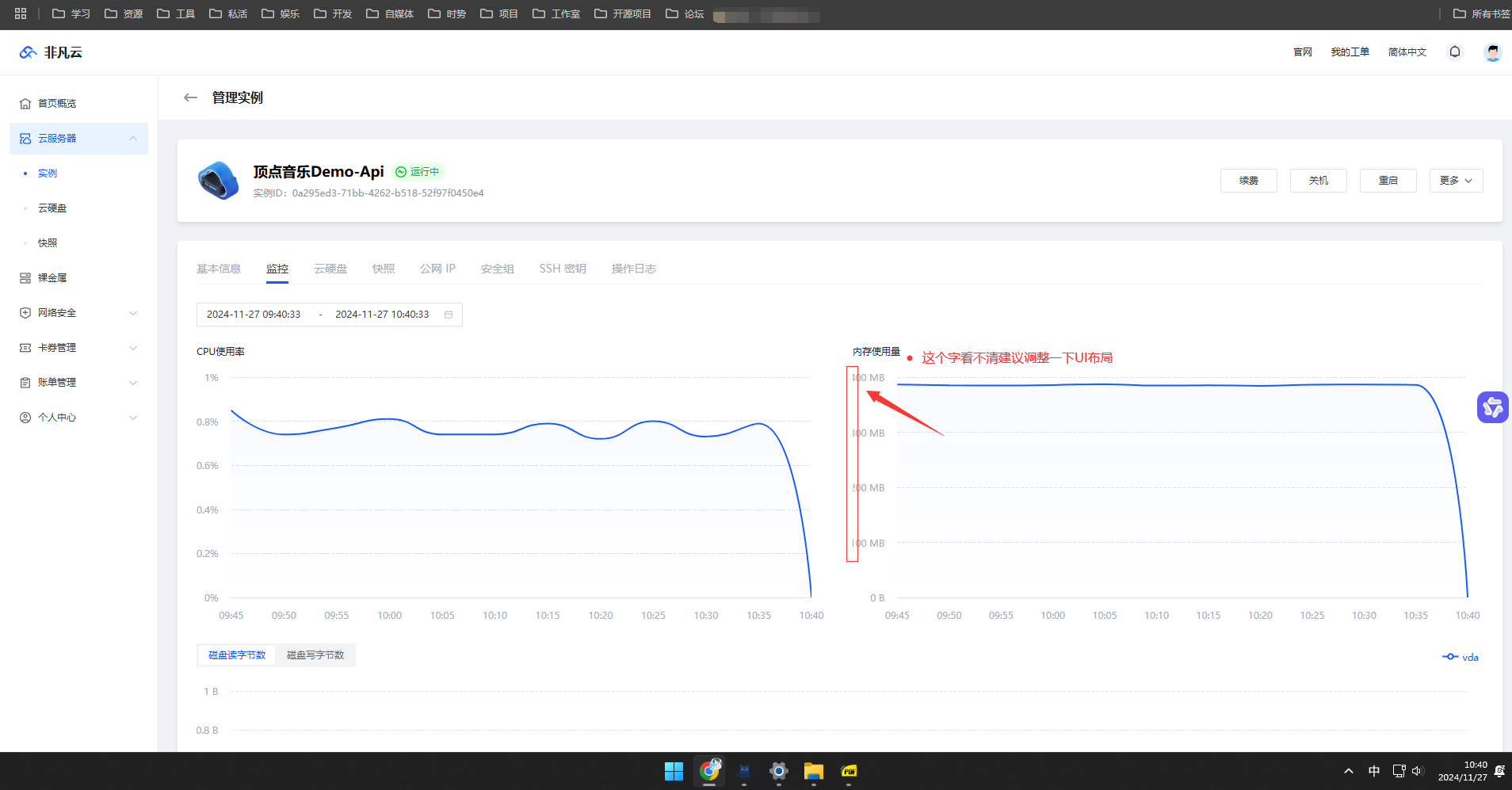
Task: Open the 安全组 tab
Action: [x=498, y=269]
